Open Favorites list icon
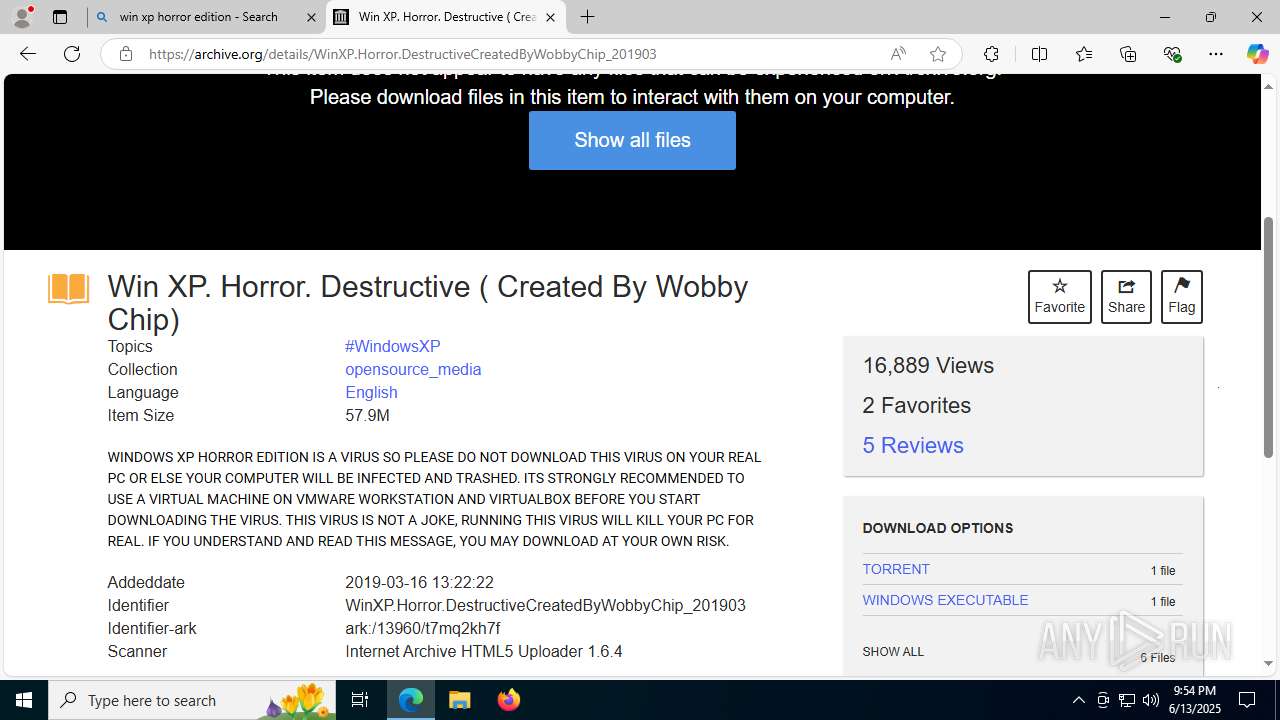This screenshot has width=1280, height=720. click(1084, 54)
